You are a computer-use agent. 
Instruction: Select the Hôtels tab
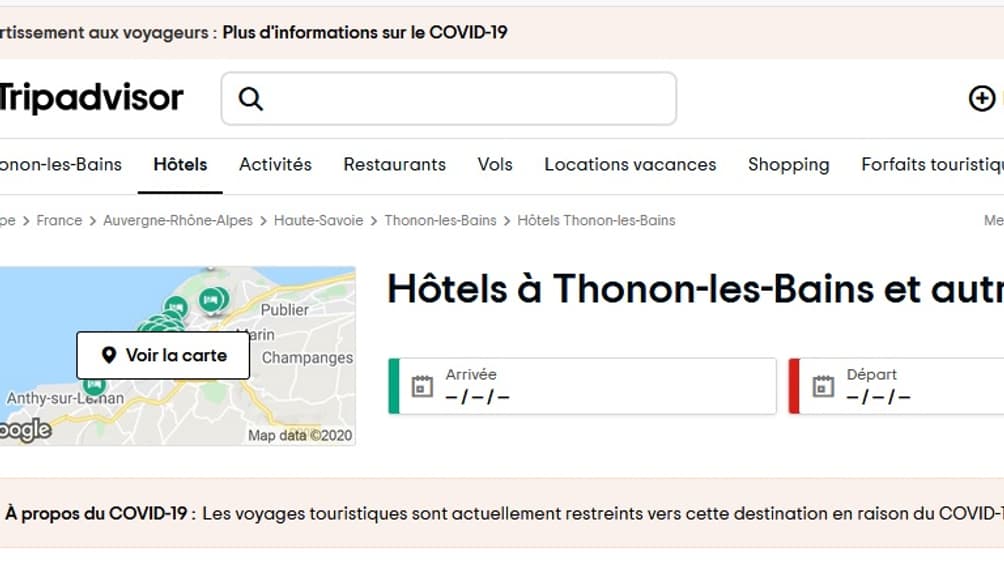(x=180, y=165)
